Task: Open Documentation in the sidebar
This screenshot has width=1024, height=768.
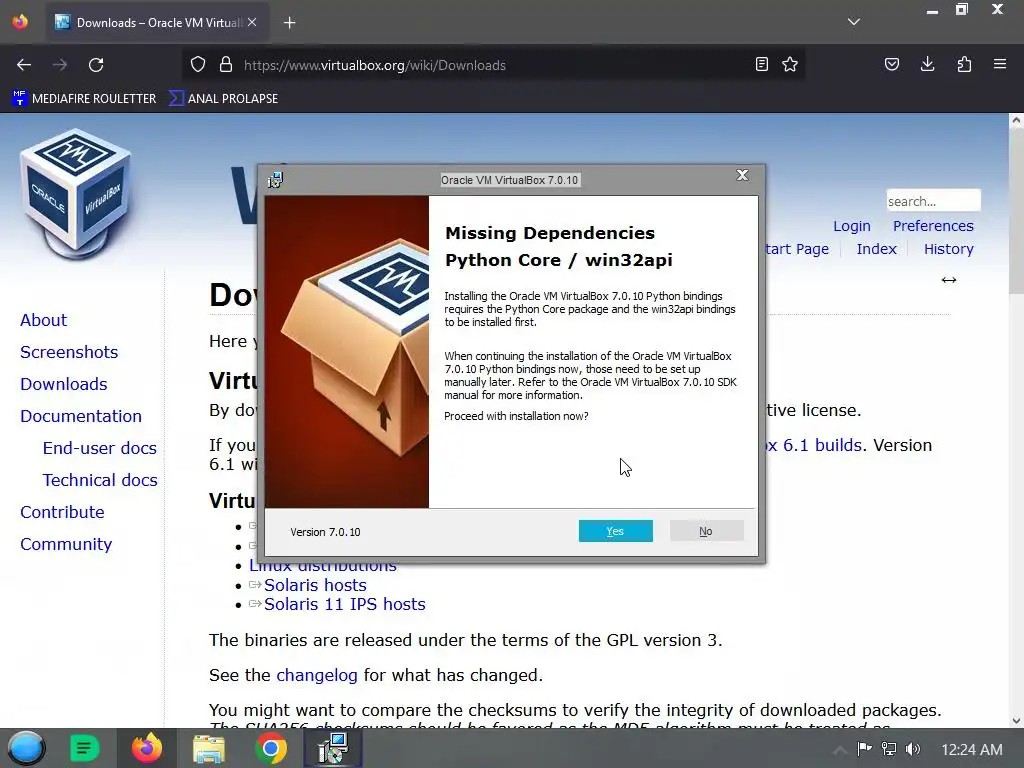Action: click(x=80, y=416)
